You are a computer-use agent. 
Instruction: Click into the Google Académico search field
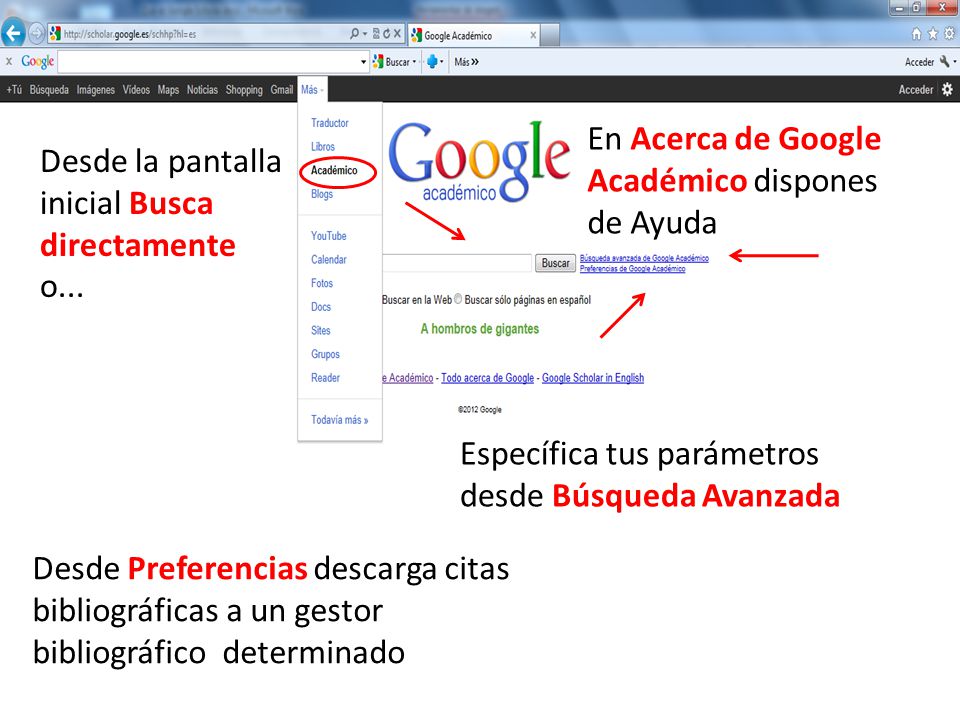[x=457, y=263]
